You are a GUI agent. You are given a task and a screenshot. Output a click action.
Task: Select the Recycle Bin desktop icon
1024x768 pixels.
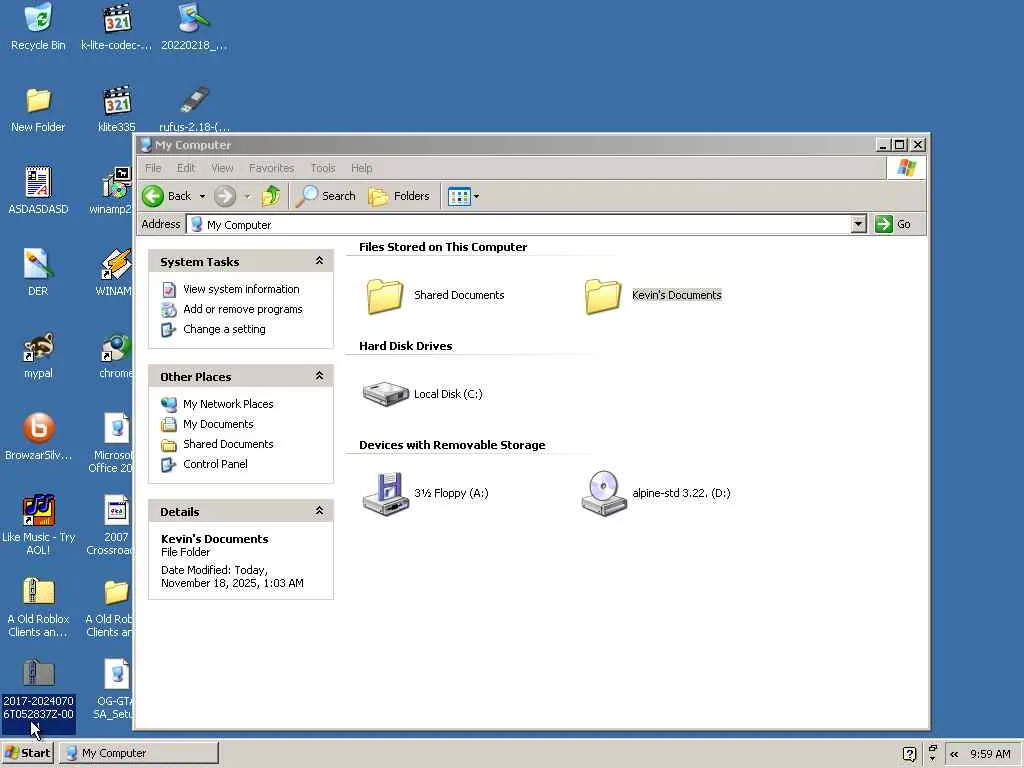[38, 27]
